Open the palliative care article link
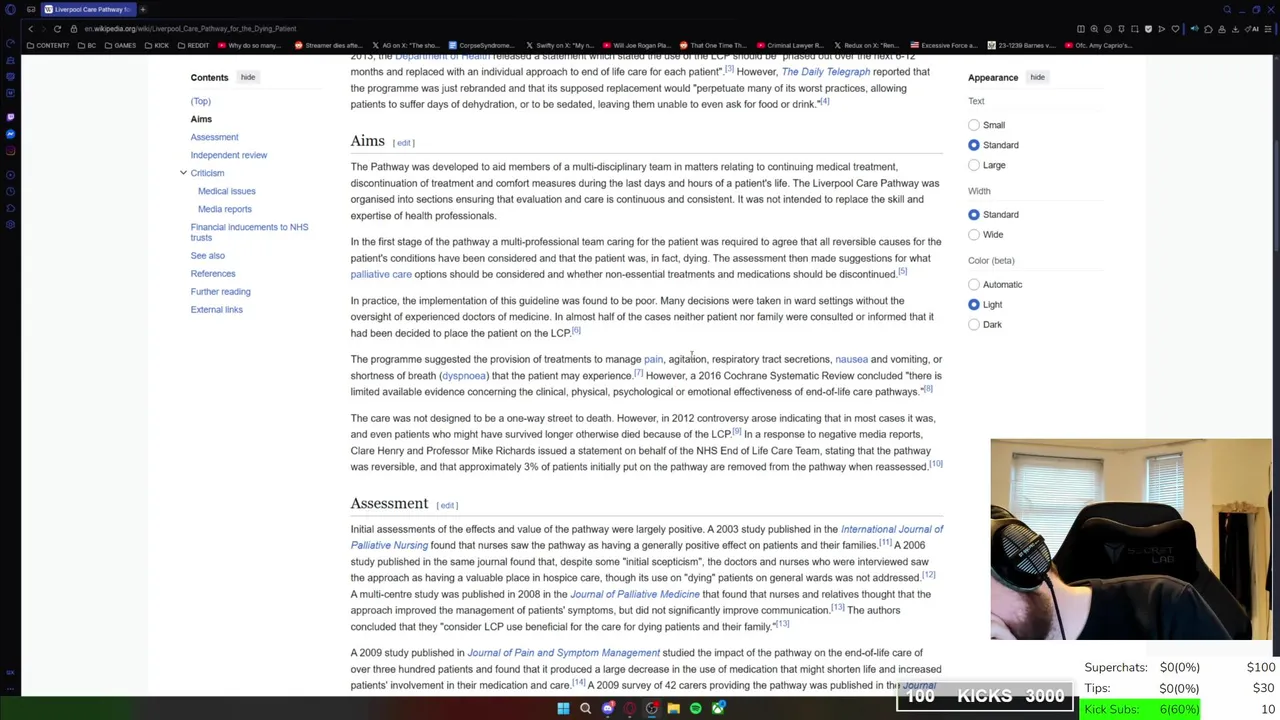The image size is (1280, 720). [x=381, y=274]
